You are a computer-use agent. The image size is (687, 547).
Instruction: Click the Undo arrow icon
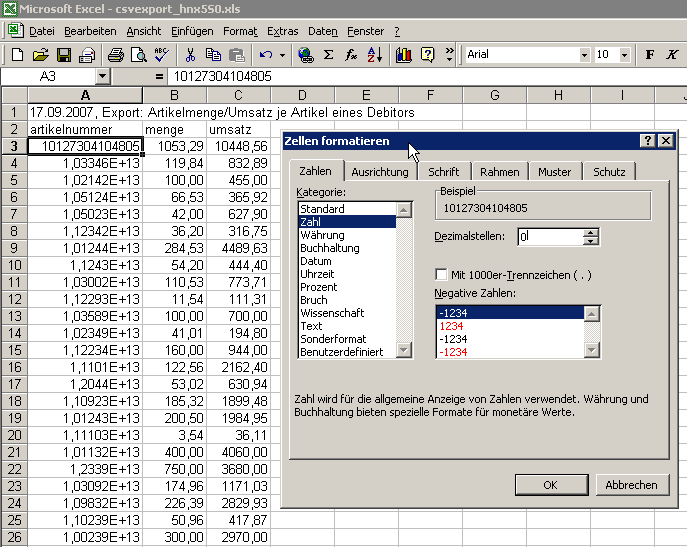266,55
